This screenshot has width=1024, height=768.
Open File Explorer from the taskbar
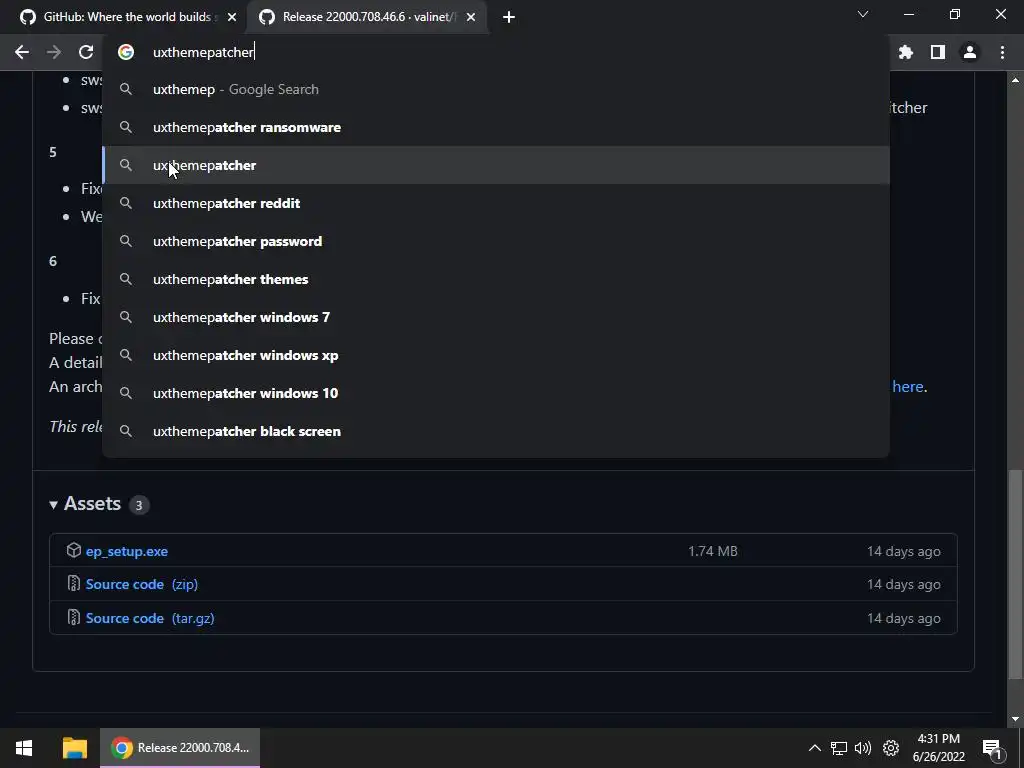(x=74, y=748)
